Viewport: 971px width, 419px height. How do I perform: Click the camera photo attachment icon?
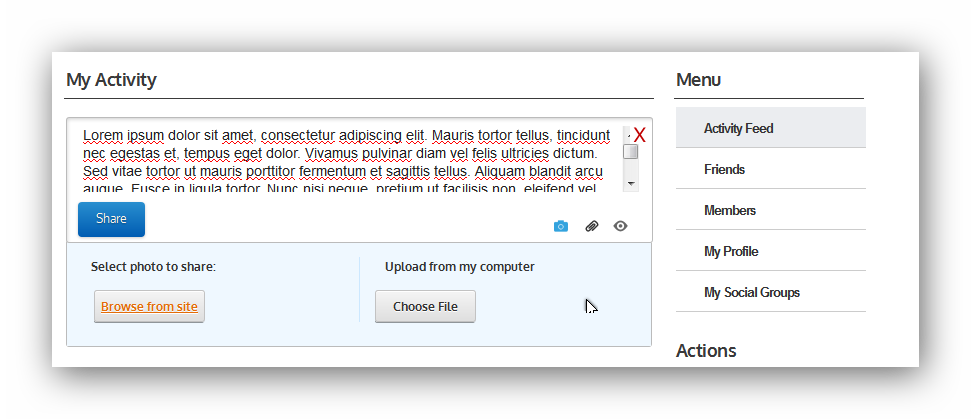(x=560, y=227)
